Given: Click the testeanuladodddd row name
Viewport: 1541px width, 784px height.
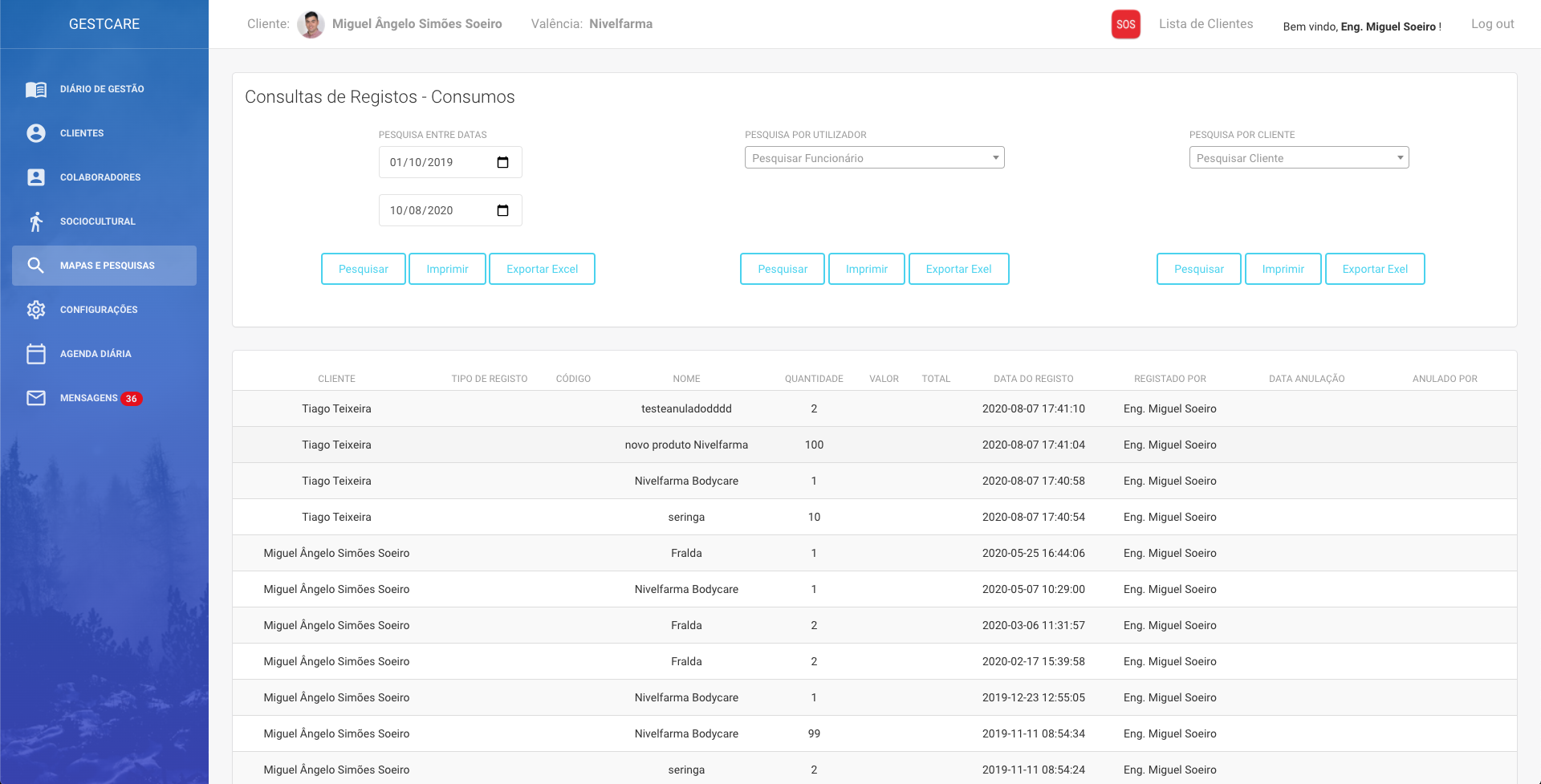Looking at the screenshot, I should coord(686,408).
